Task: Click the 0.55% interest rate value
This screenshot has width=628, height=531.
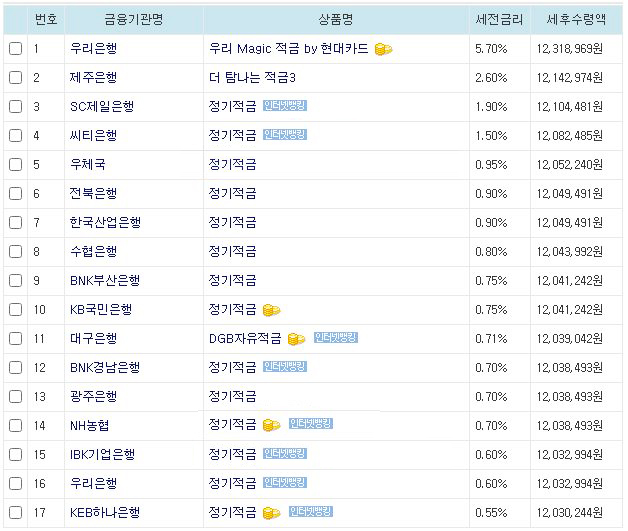Action: point(491,513)
